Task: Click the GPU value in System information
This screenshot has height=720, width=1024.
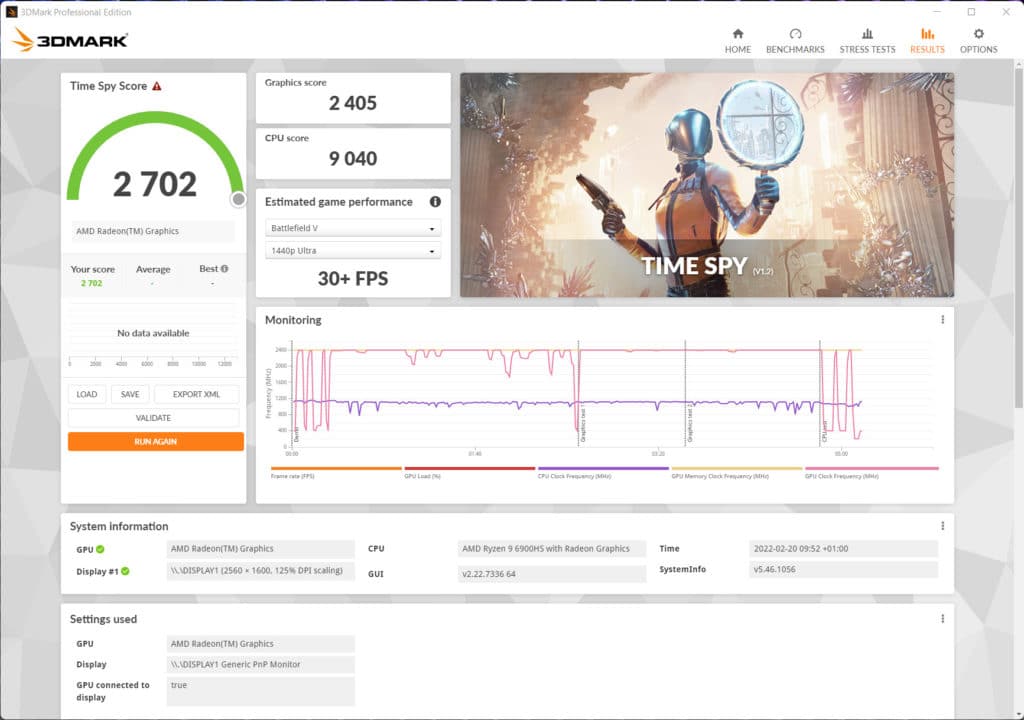Action: click(261, 549)
